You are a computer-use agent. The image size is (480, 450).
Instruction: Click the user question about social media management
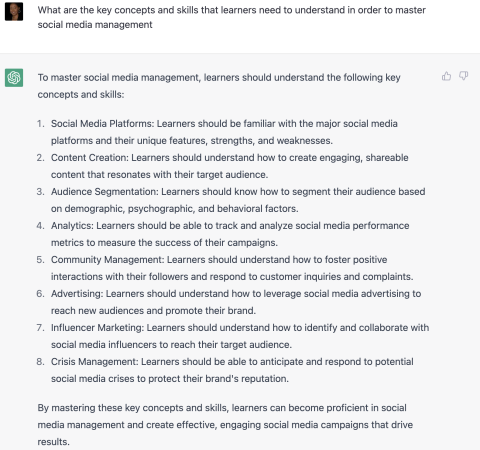[231, 17]
